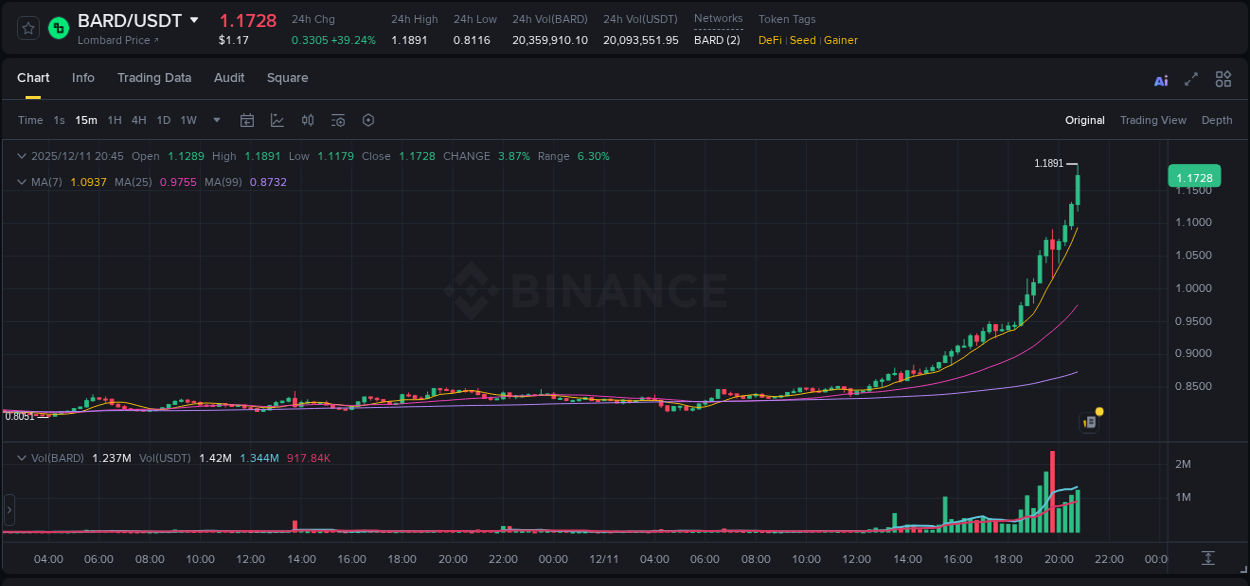The height and width of the screenshot is (586, 1250).
Task: Open the extra timeframes dropdown arrow
Action: [216, 119]
